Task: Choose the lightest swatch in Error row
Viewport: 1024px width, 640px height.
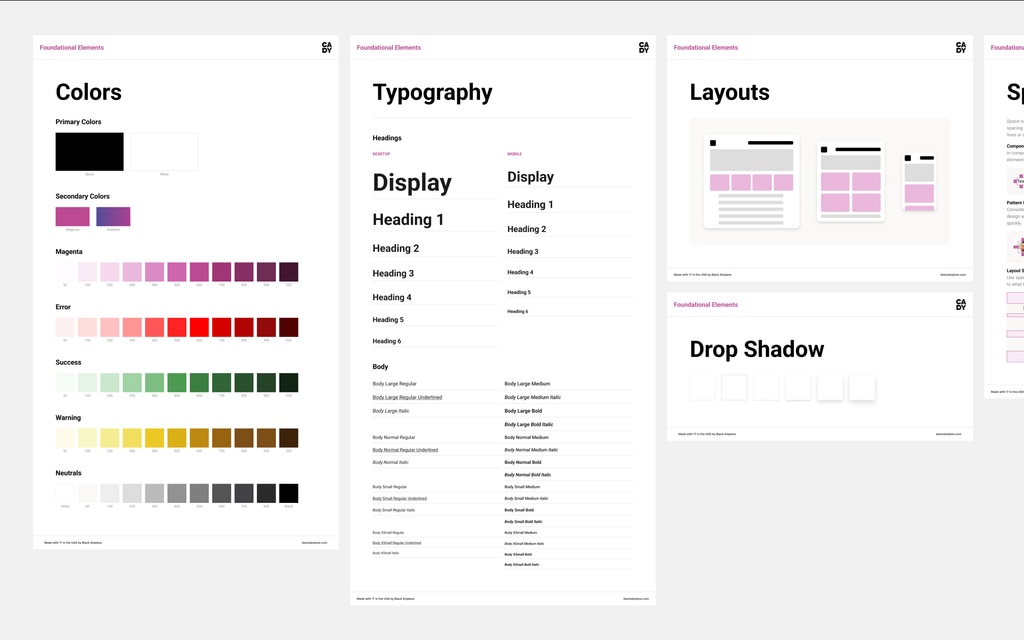Action: 65,327
